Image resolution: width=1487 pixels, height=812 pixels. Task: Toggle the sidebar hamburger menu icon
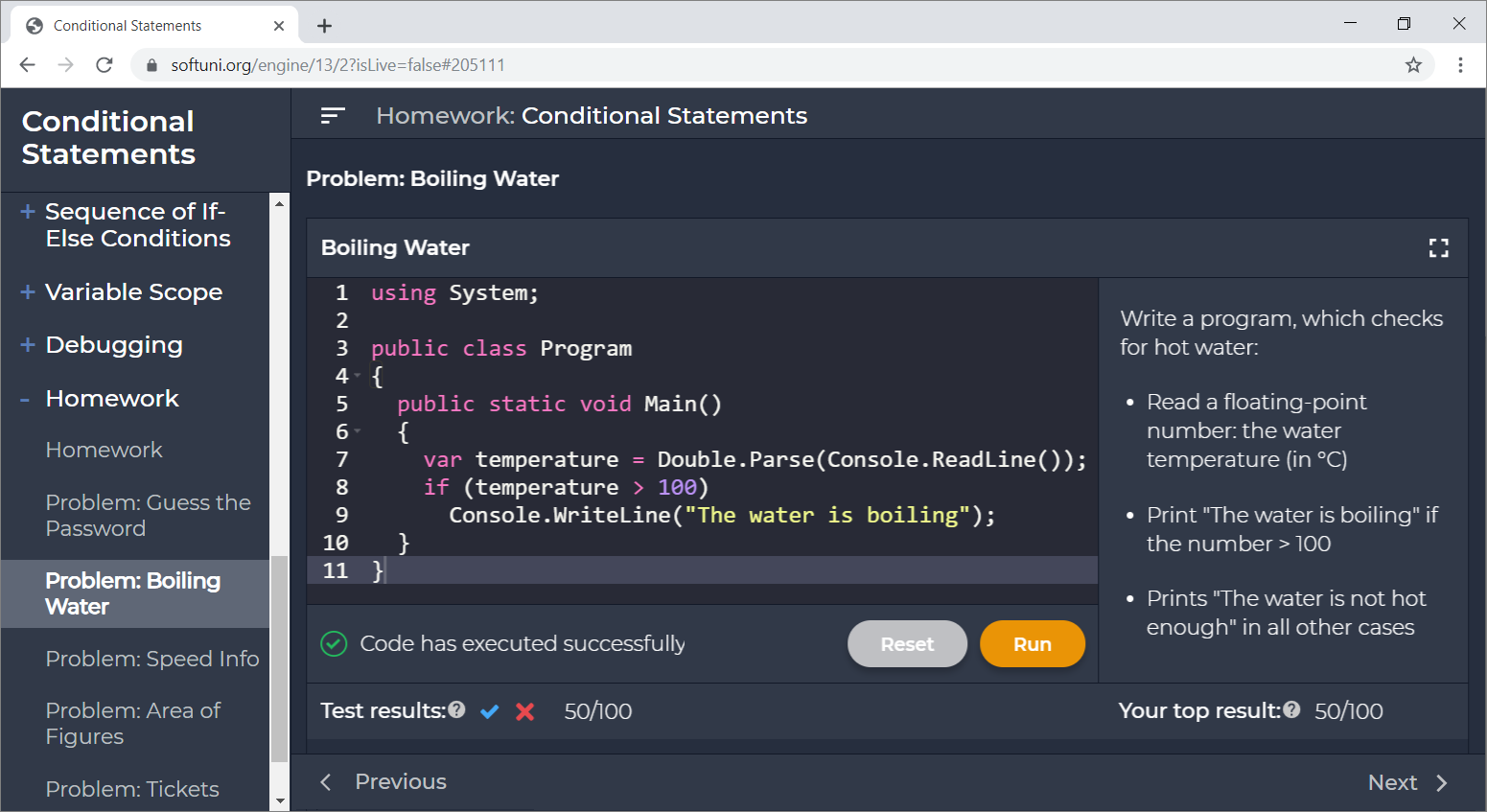(332, 115)
